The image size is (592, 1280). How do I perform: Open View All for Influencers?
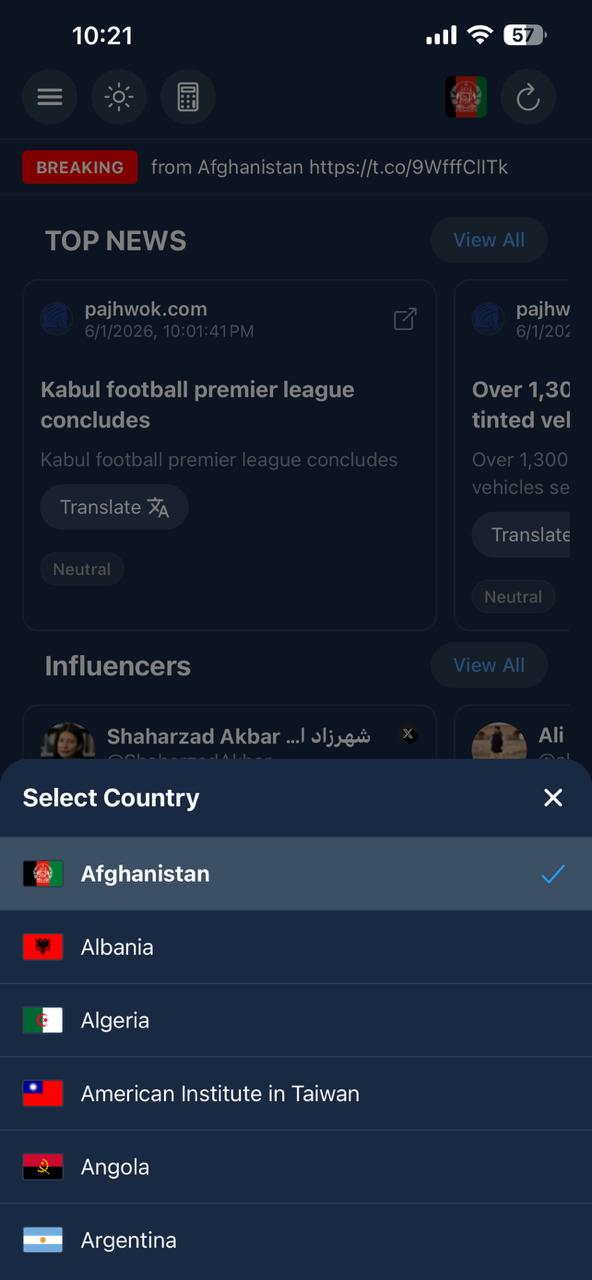[x=489, y=665]
